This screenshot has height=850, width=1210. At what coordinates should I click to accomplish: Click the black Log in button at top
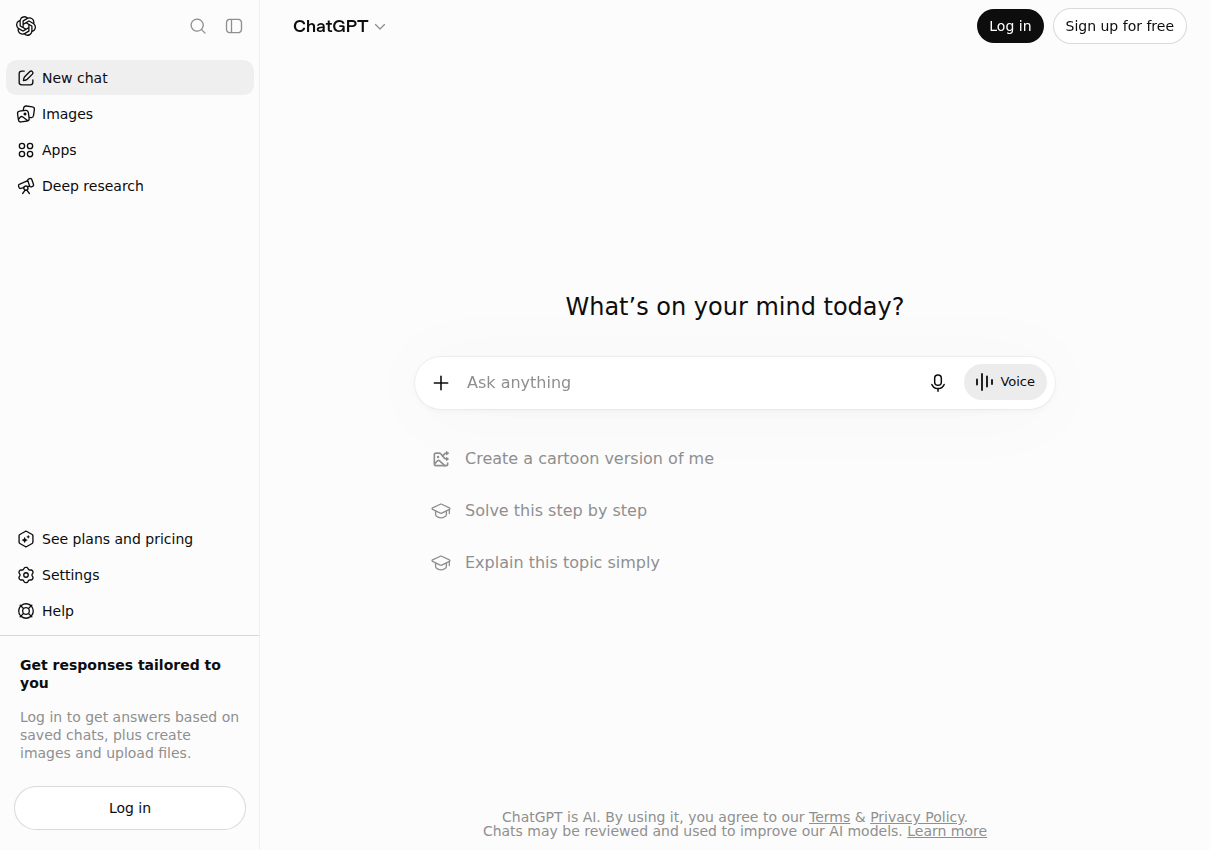point(1010,26)
